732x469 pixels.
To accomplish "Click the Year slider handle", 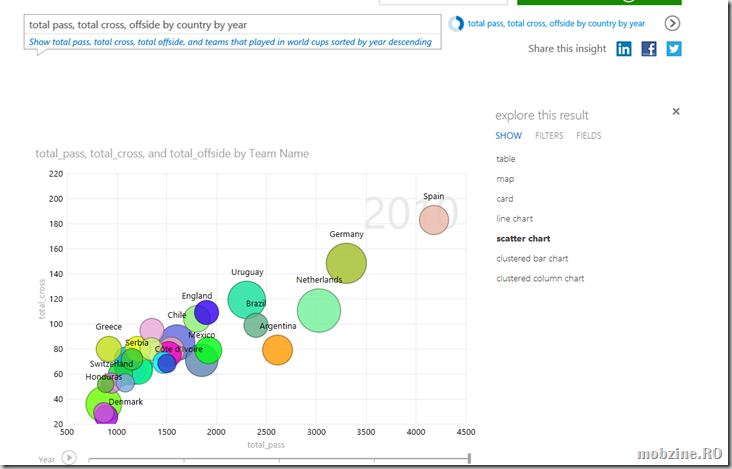I will 469,458.
